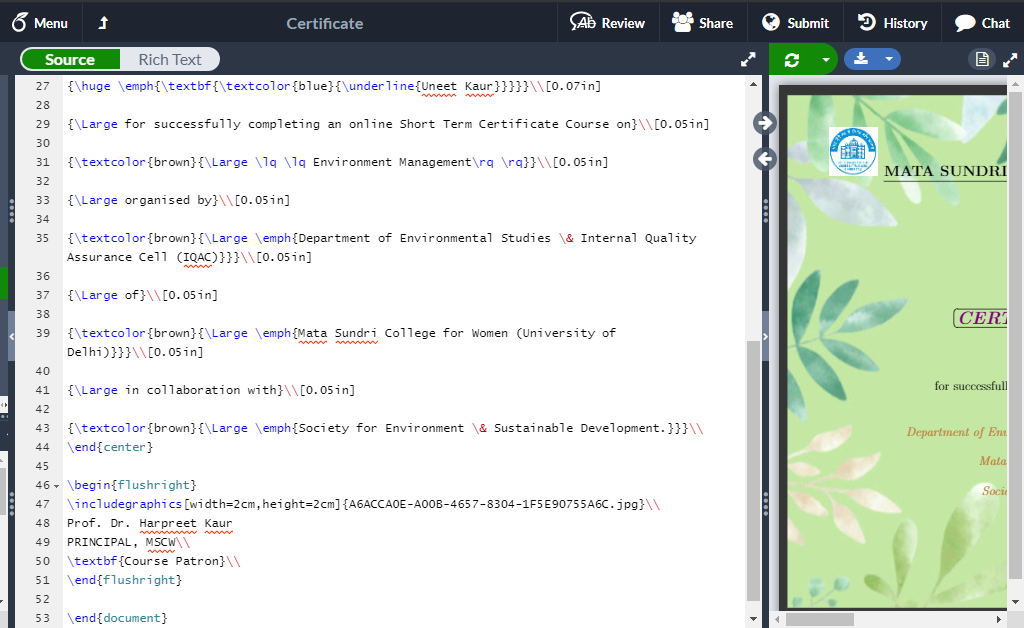The width and height of the screenshot is (1024, 628).
Task: Switch editor to Source mode
Action: [x=71, y=59]
